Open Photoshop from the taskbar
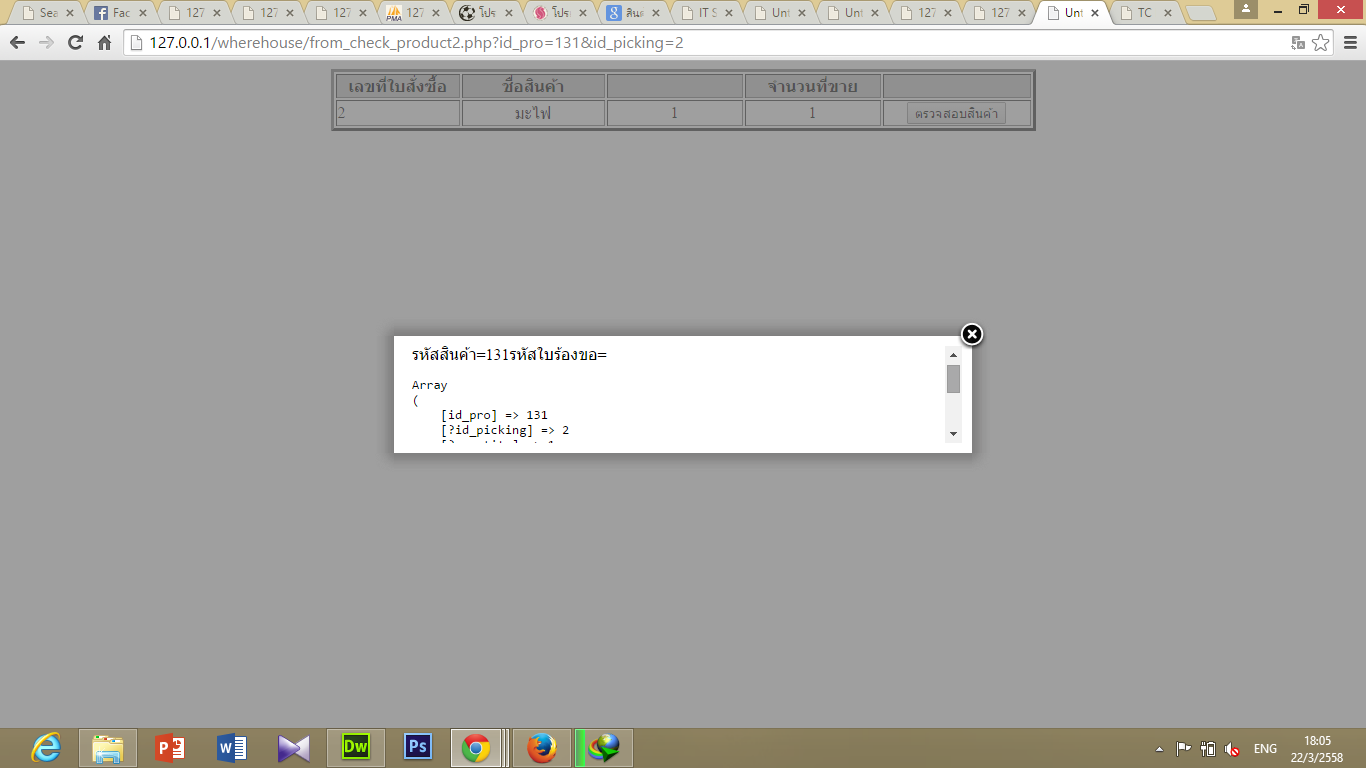 point(418,748)
